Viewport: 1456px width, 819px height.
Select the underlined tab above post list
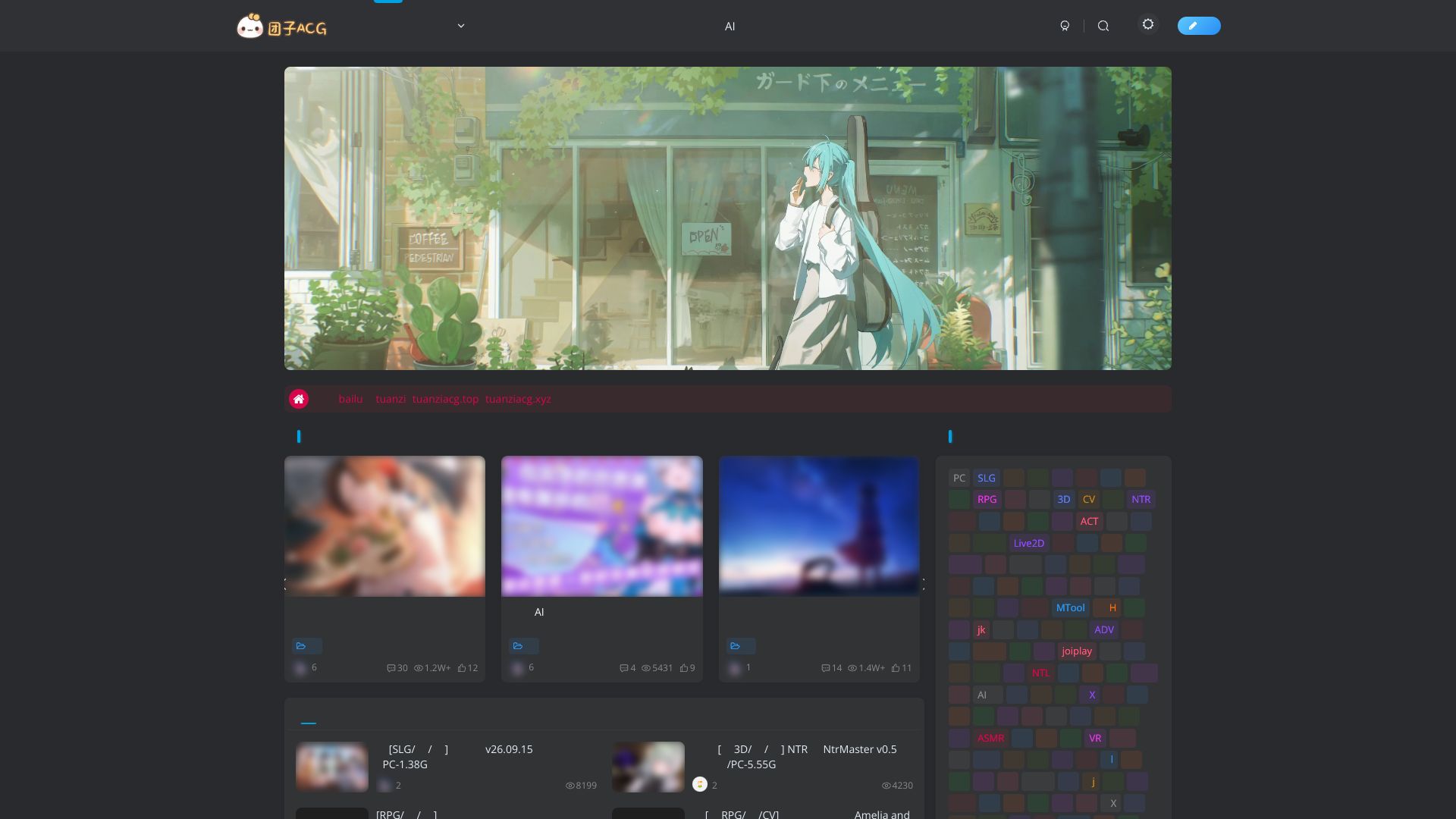309,715
